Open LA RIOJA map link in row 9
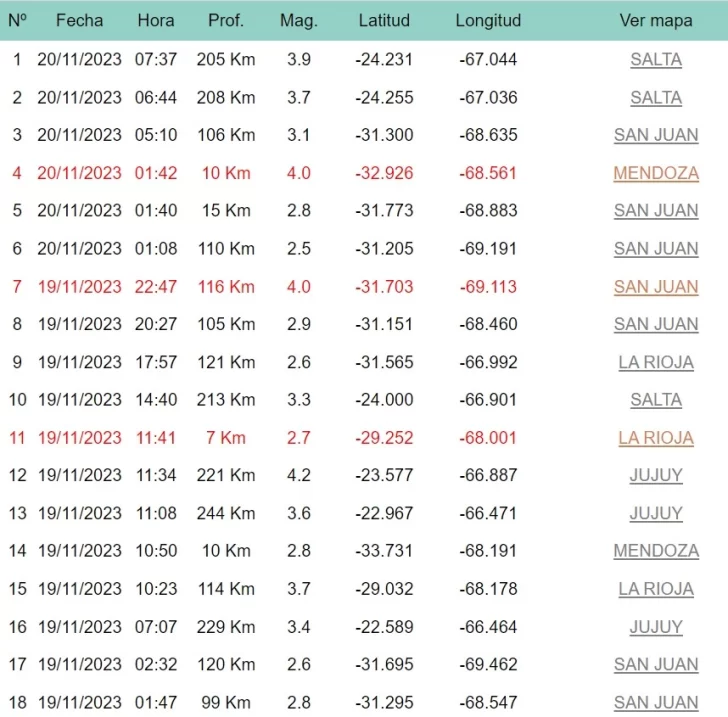This screenshot has height=717, width=728. tap(656, 363)
